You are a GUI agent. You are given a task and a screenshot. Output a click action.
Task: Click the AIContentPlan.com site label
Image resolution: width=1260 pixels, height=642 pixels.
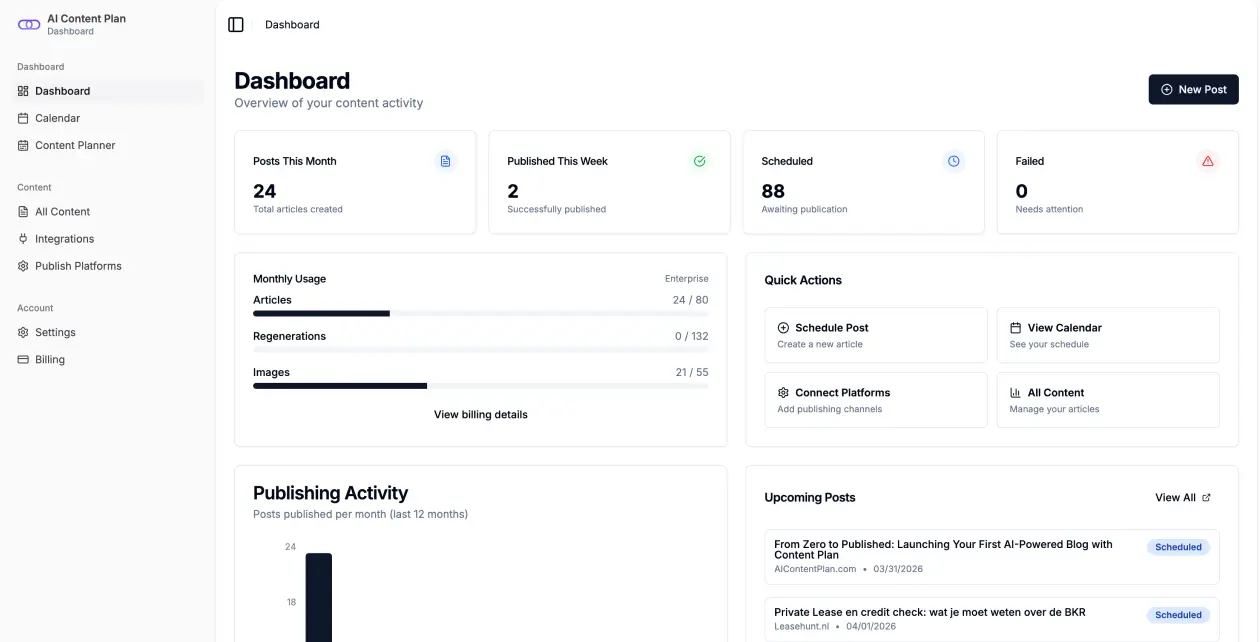point(815,569)
